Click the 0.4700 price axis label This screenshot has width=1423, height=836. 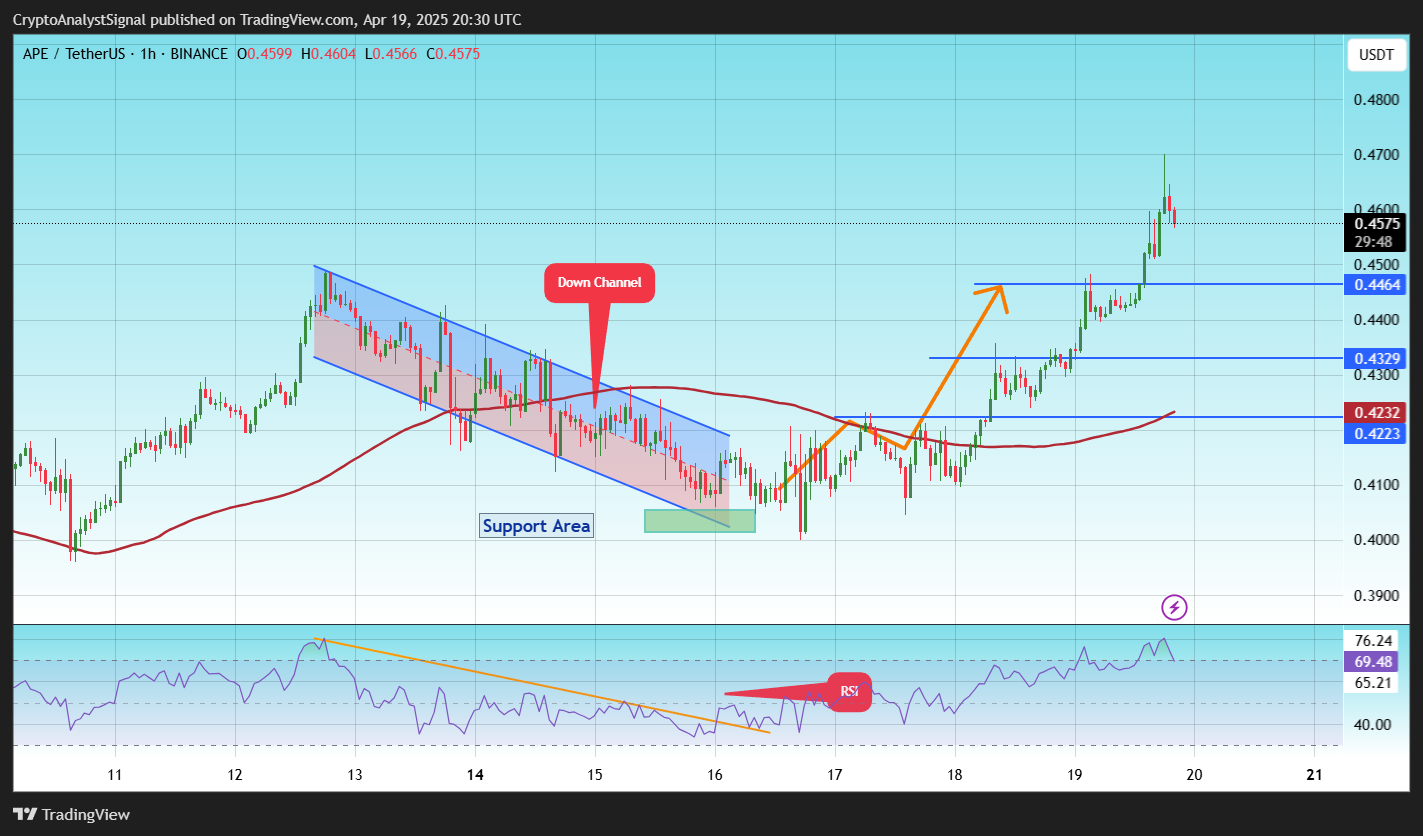point(1376,155)
